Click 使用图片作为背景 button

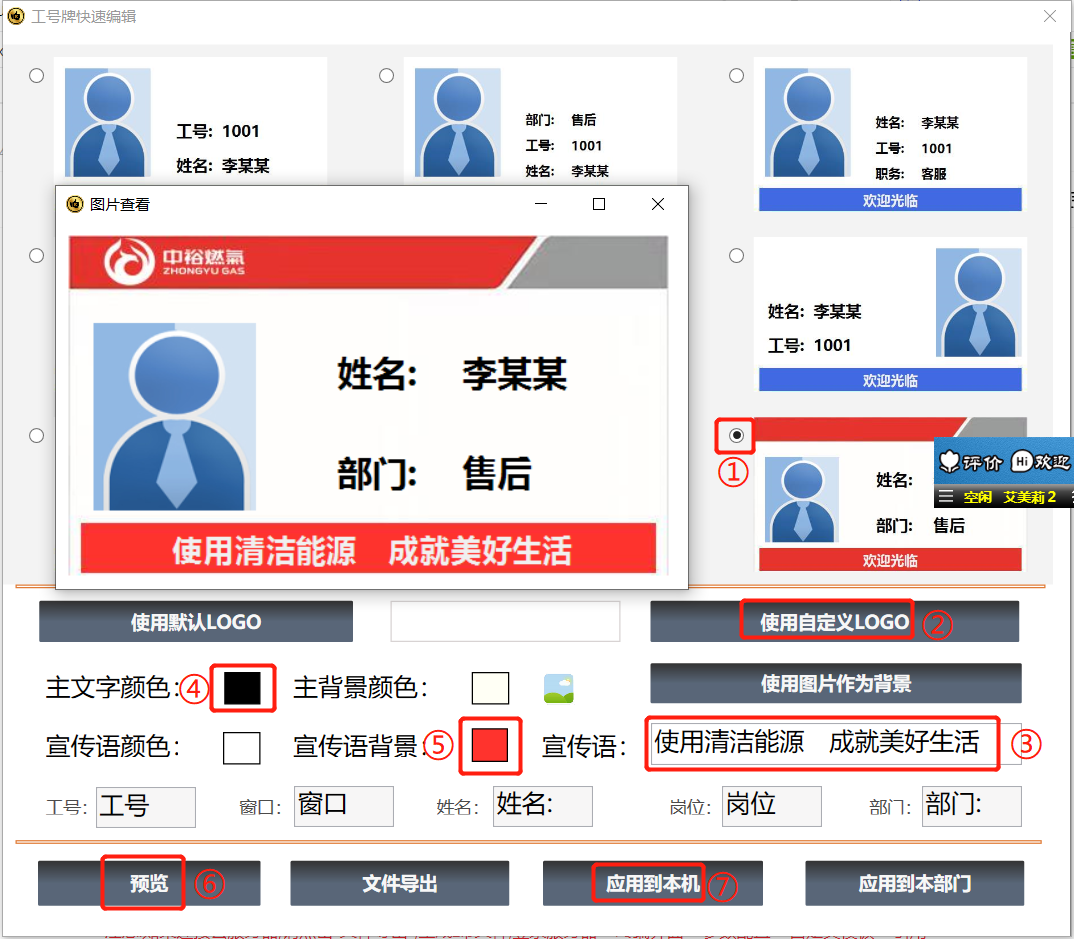(836, 683)
